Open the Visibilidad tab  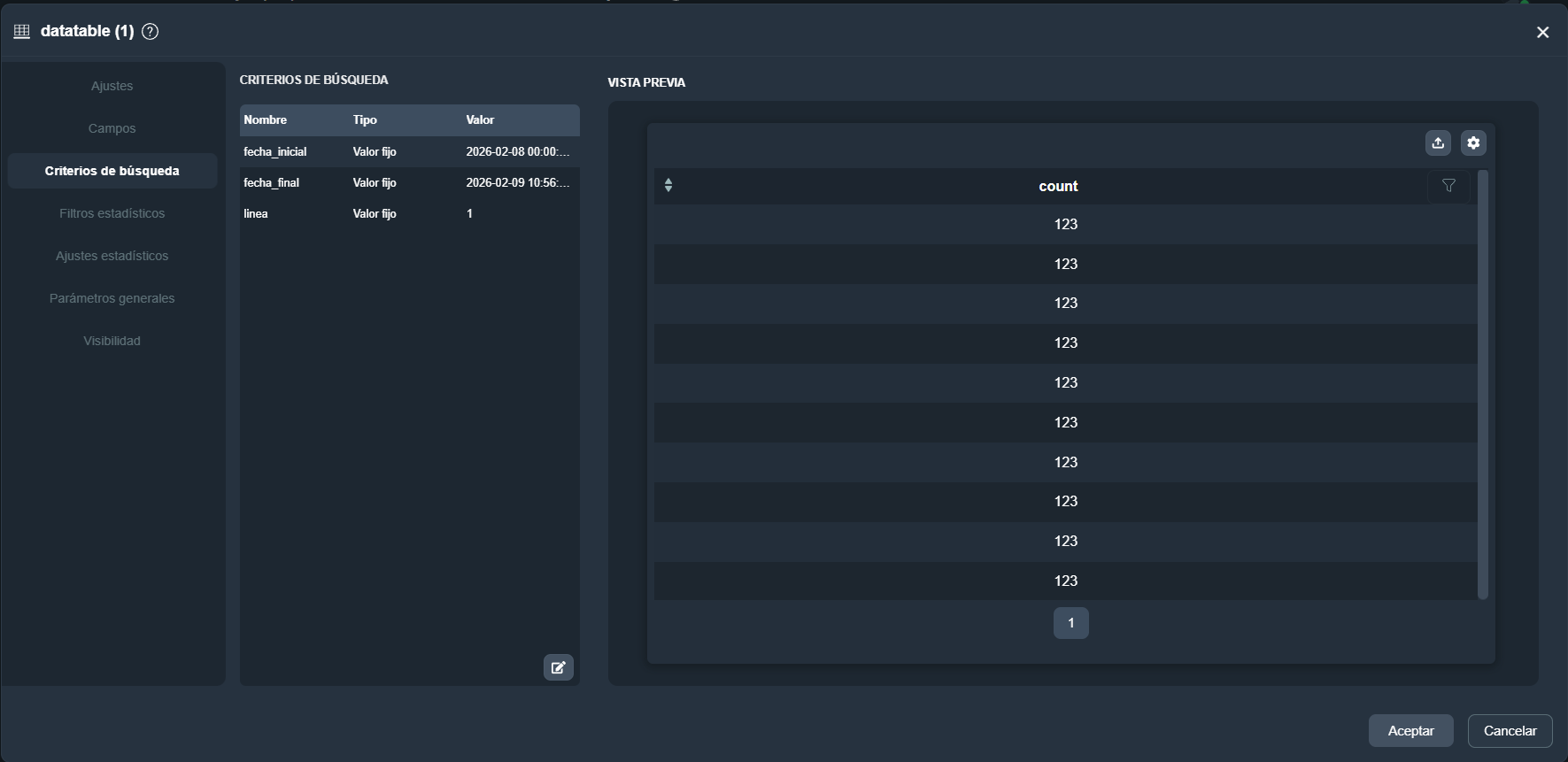[x=112, y=341]
